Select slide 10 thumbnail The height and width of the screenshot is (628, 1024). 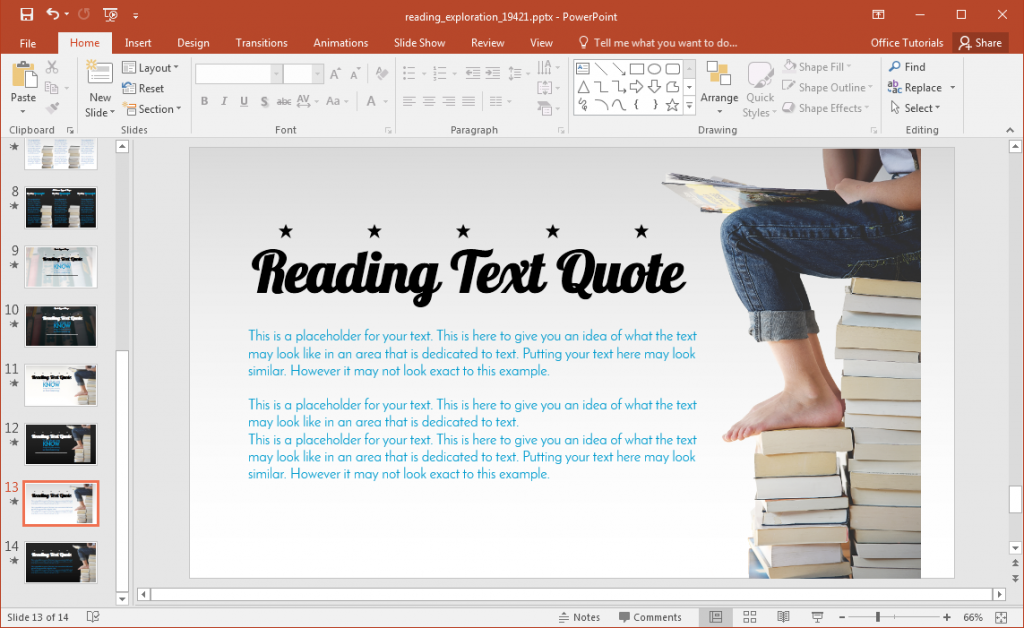60,325
